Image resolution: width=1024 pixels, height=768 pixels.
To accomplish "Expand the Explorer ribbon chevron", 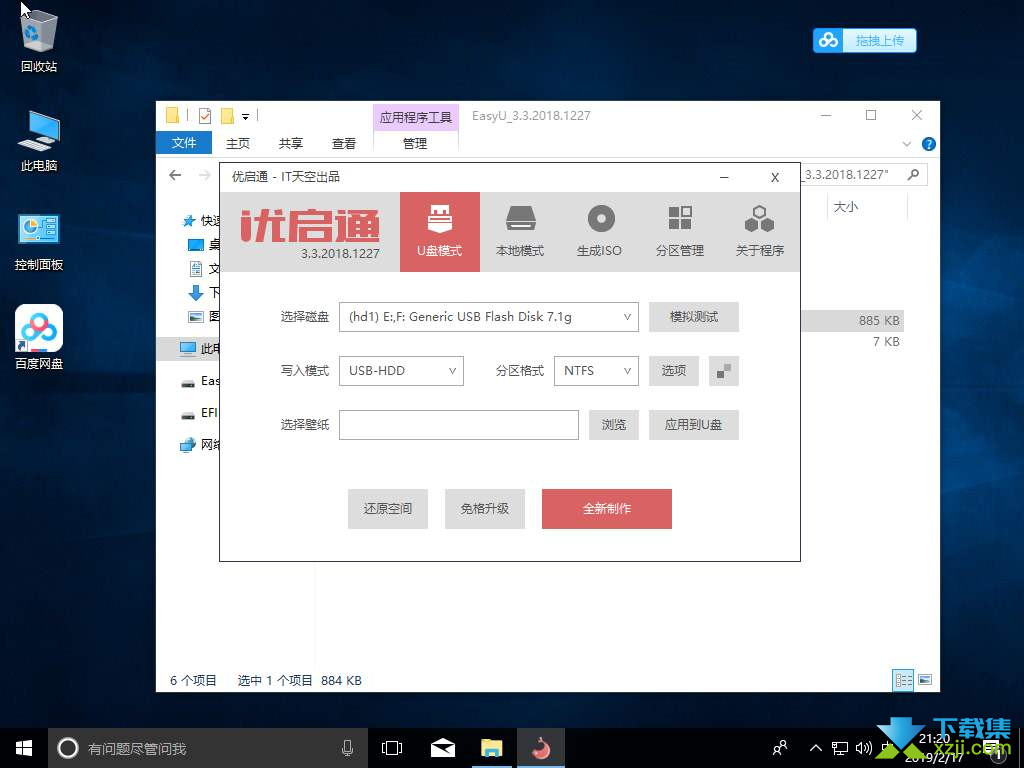I will [906, 144].
